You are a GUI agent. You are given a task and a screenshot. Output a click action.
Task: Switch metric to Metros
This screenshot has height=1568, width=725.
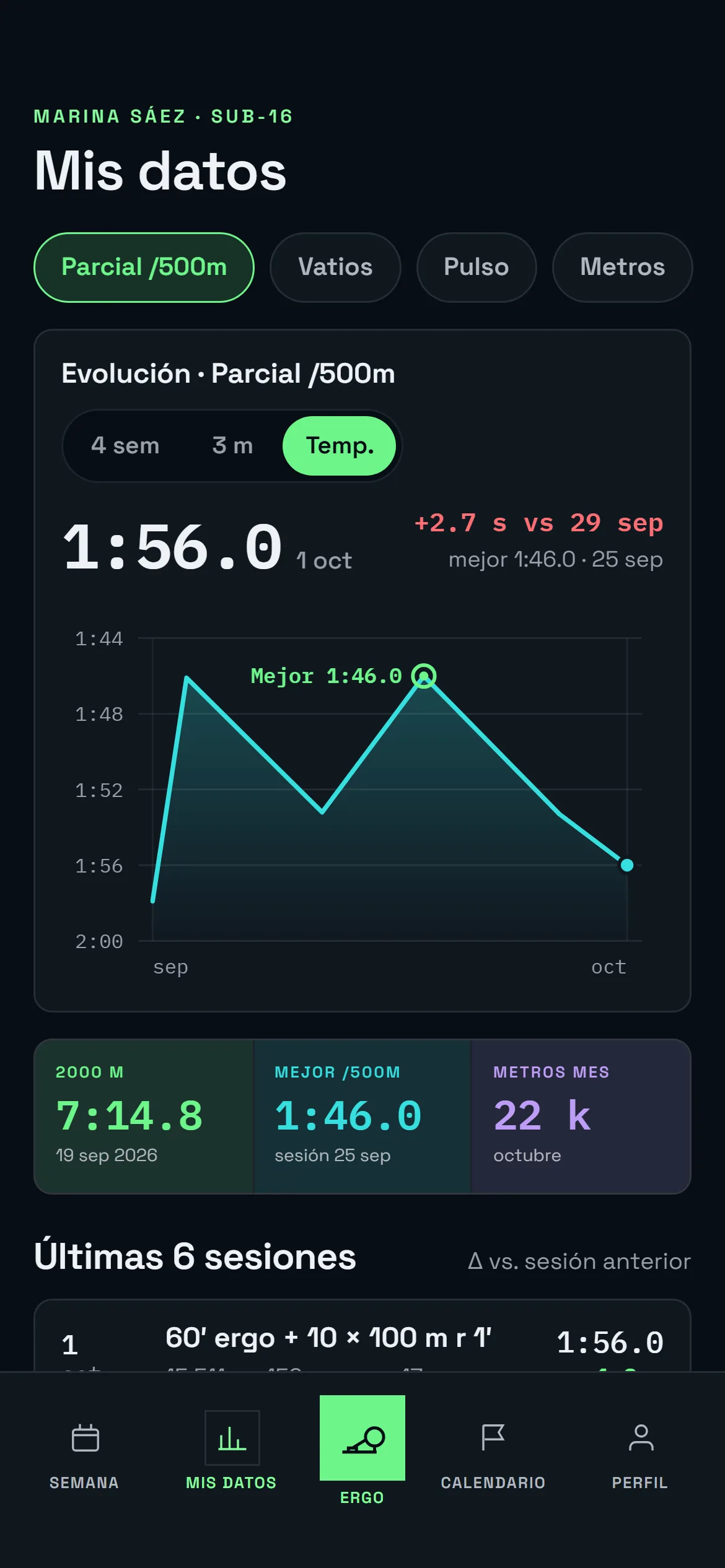coord(622,268)
